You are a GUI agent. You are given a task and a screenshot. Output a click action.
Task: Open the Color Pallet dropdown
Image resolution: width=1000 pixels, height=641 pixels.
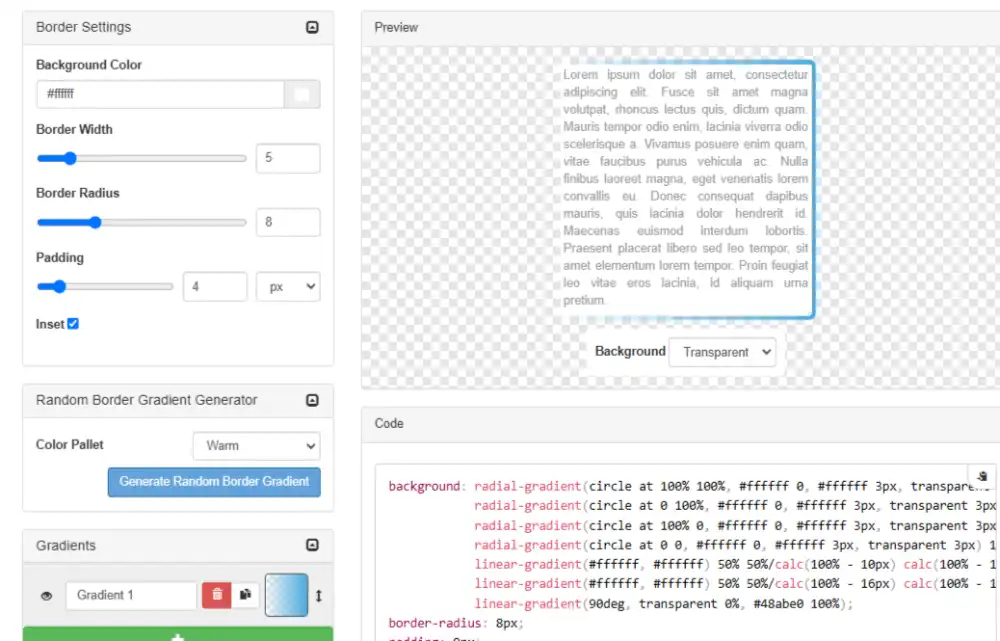(256, 446)
